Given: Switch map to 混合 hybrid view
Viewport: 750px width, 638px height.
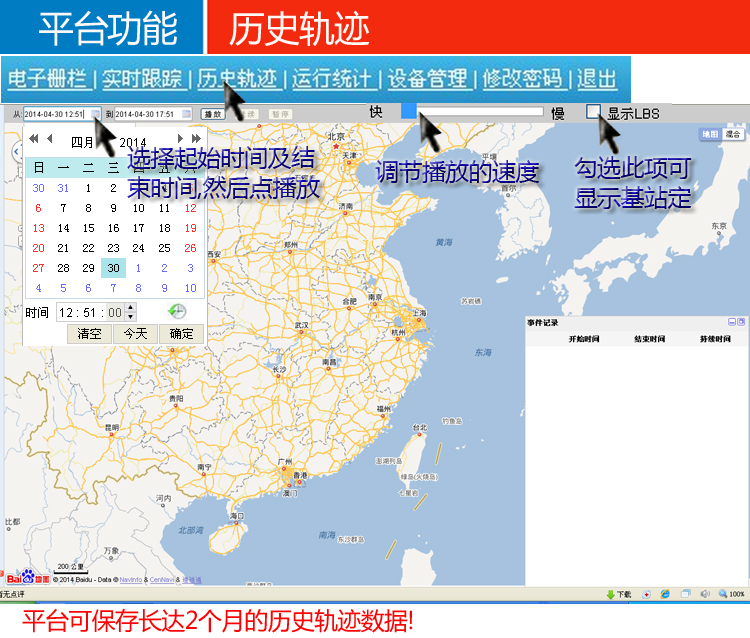Looking at the screenshot, I should coord(733,133).
